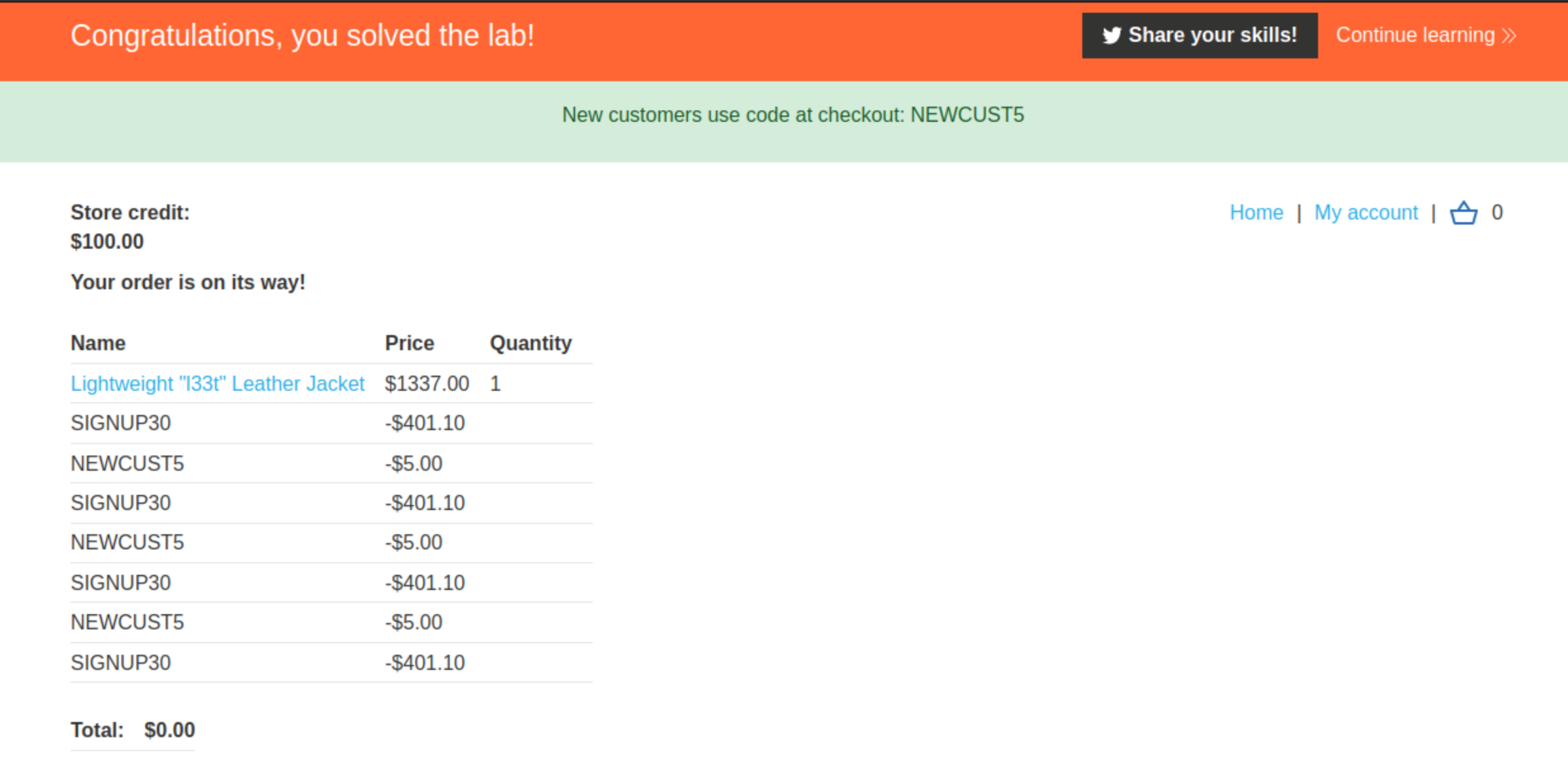Click the $1337.00 jacket price cell
Image resolution: width=1568 pixels, height=770 pixels.
tap(427, 384)
